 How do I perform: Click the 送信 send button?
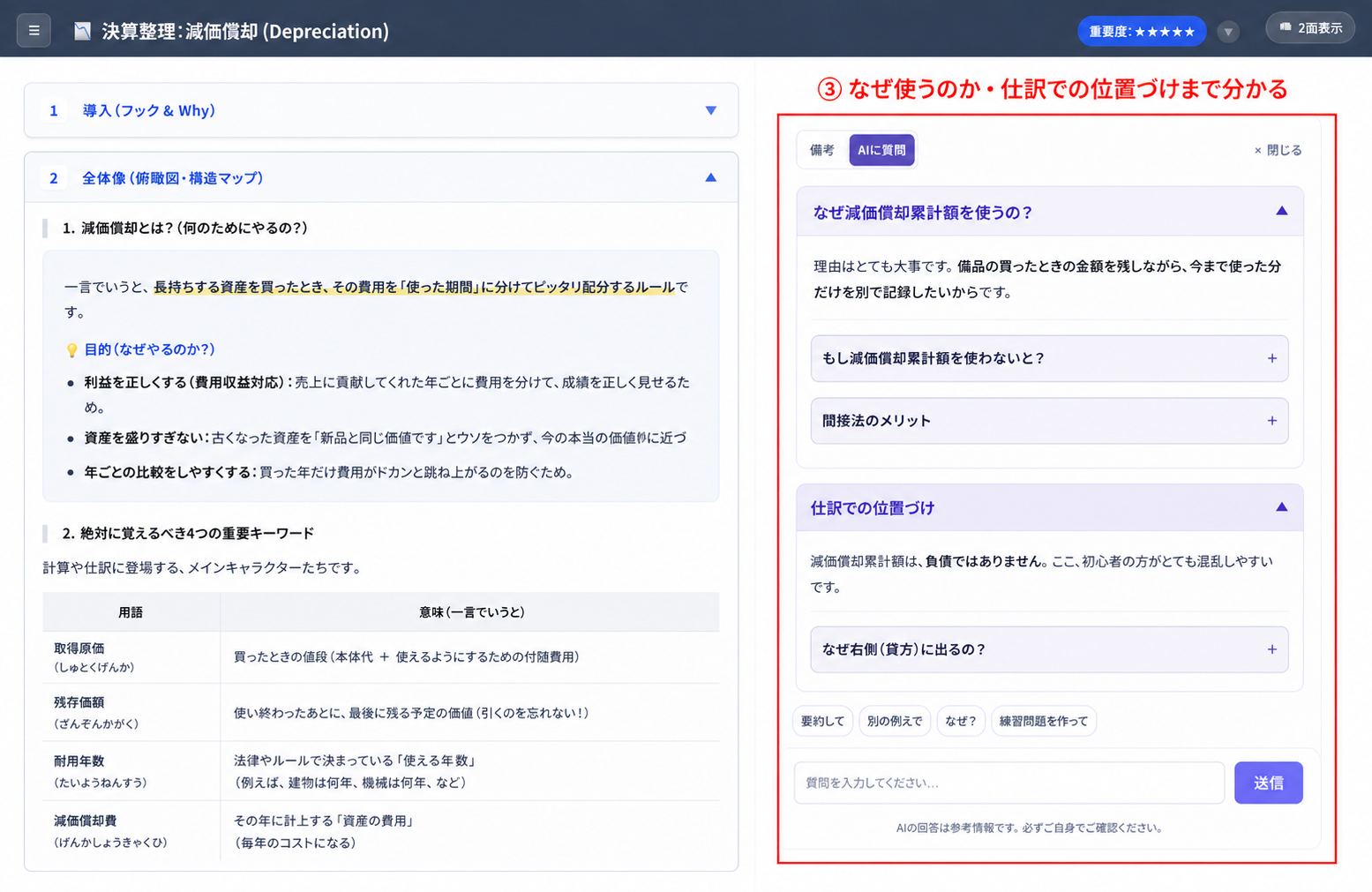tap(1268, 783)
